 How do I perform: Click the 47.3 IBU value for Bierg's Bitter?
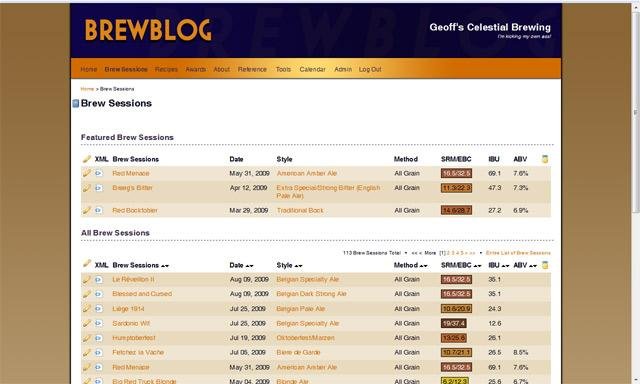(x=495, y=188)
